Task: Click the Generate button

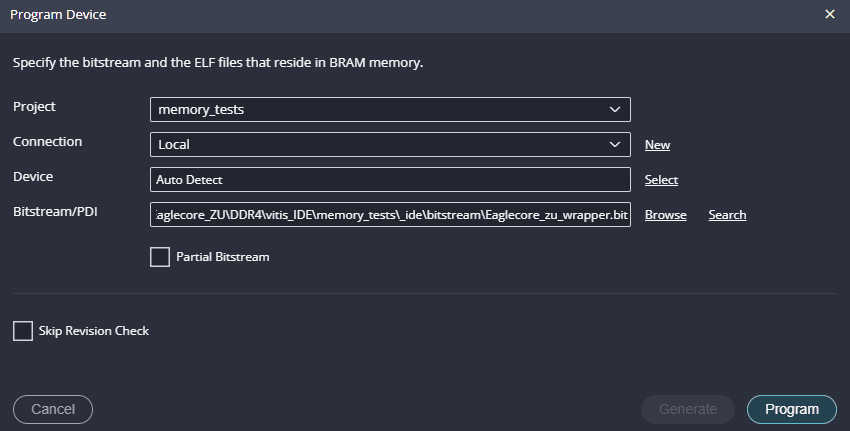Action: (687, 409)
